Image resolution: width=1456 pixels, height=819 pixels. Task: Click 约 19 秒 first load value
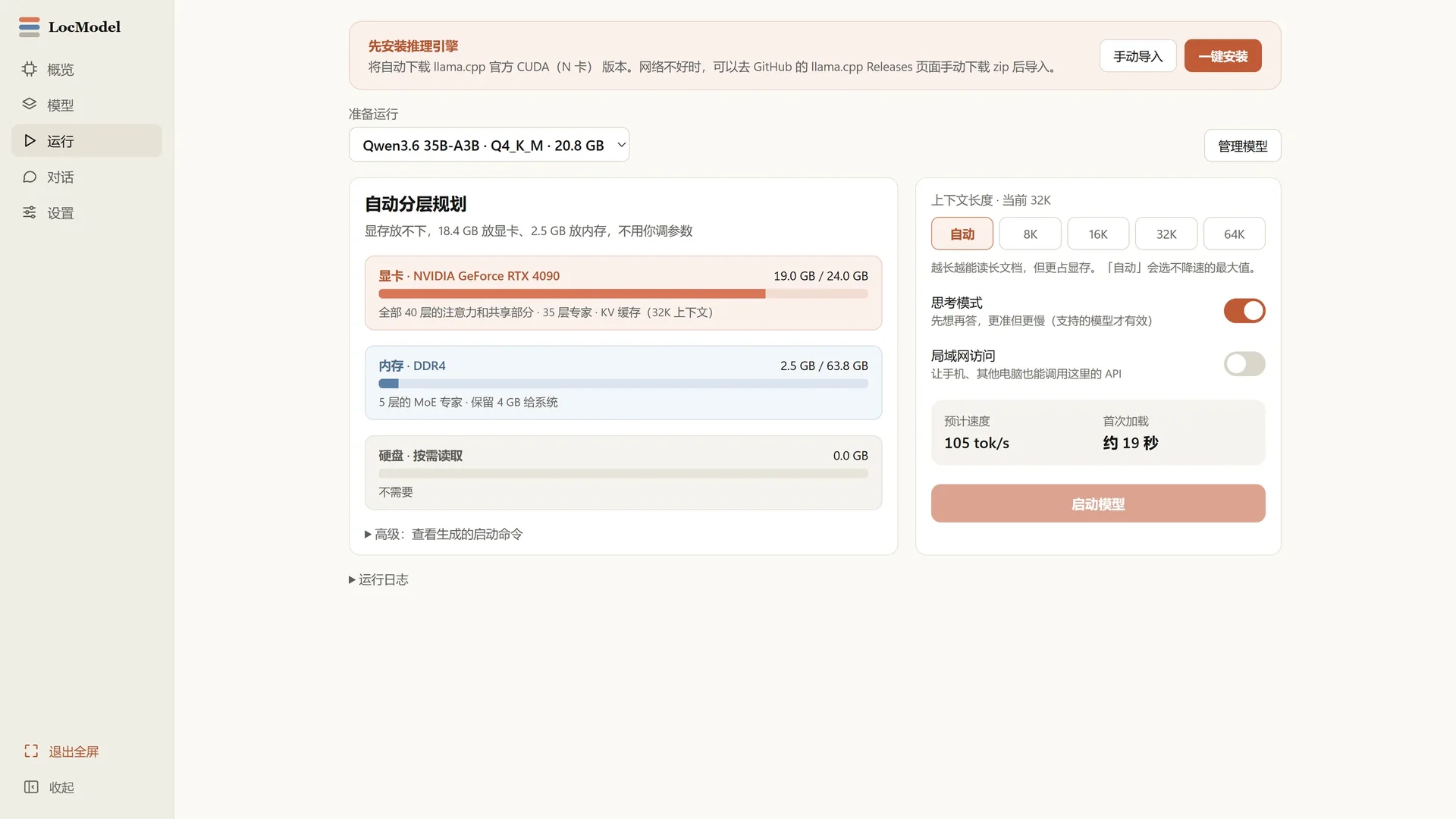pos(1130,443)
